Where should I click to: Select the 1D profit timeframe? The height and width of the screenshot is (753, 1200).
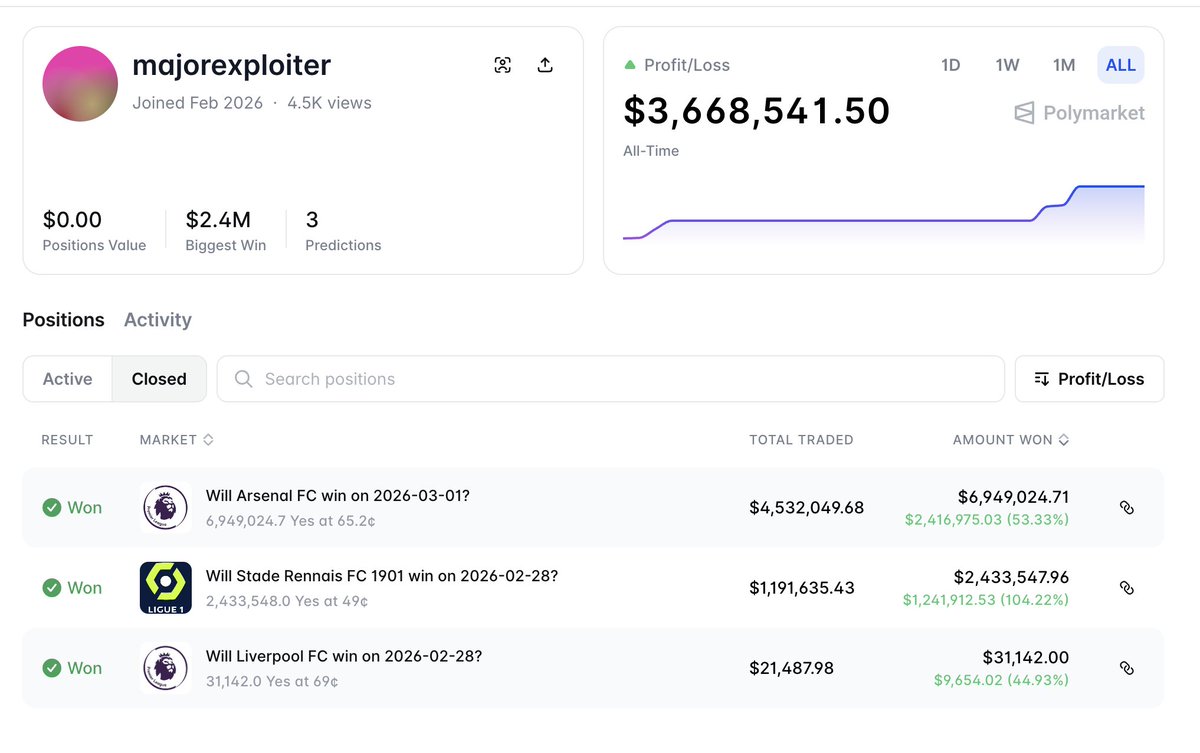coord(950,64)
